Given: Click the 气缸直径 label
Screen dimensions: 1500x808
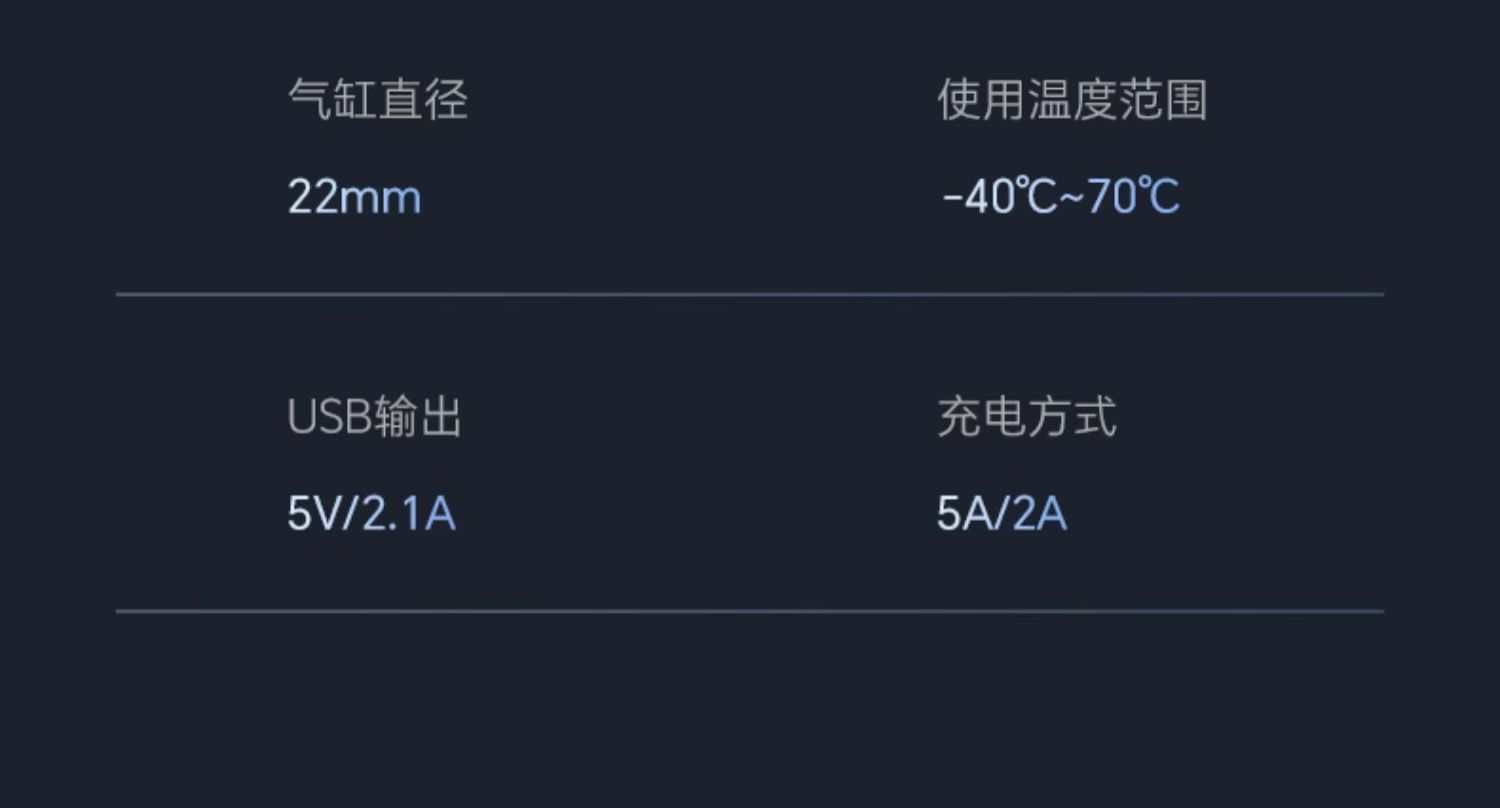Looking at the screenshot, I should tap(377, 101).
